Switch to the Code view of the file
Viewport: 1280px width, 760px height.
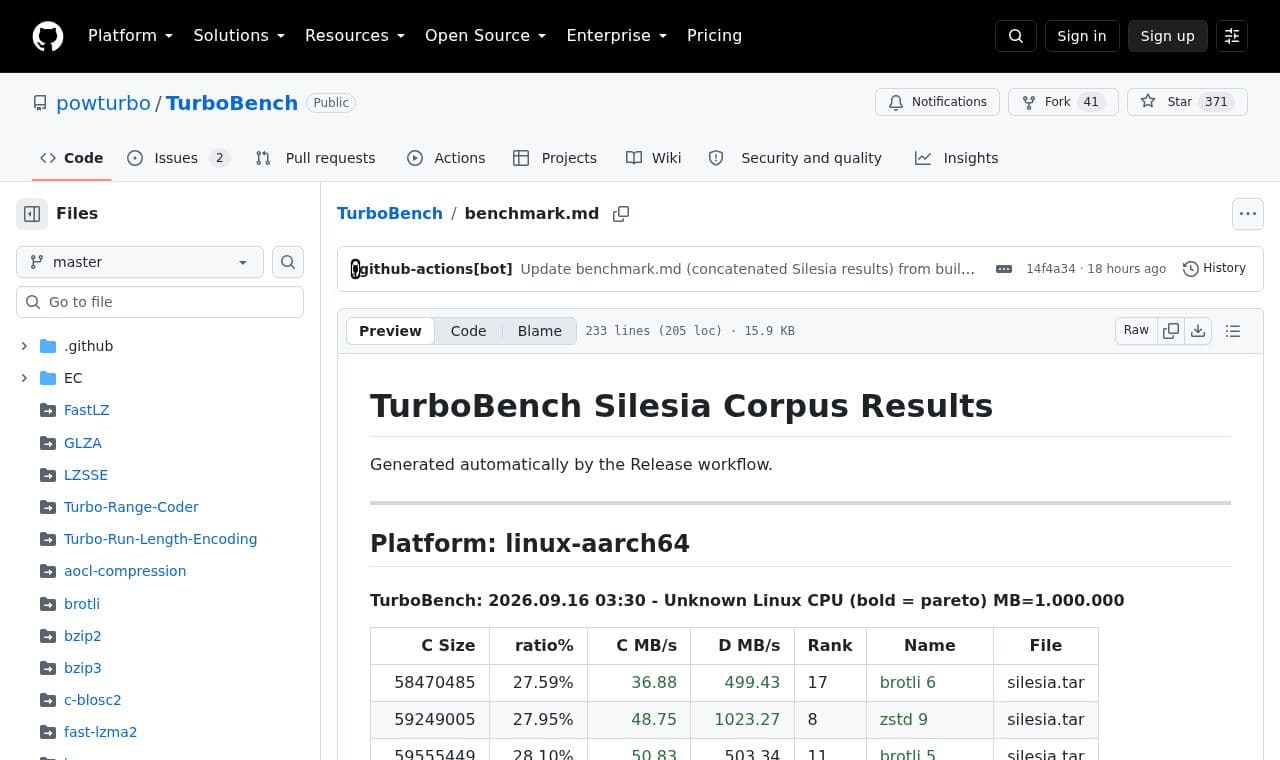[468, 331]
